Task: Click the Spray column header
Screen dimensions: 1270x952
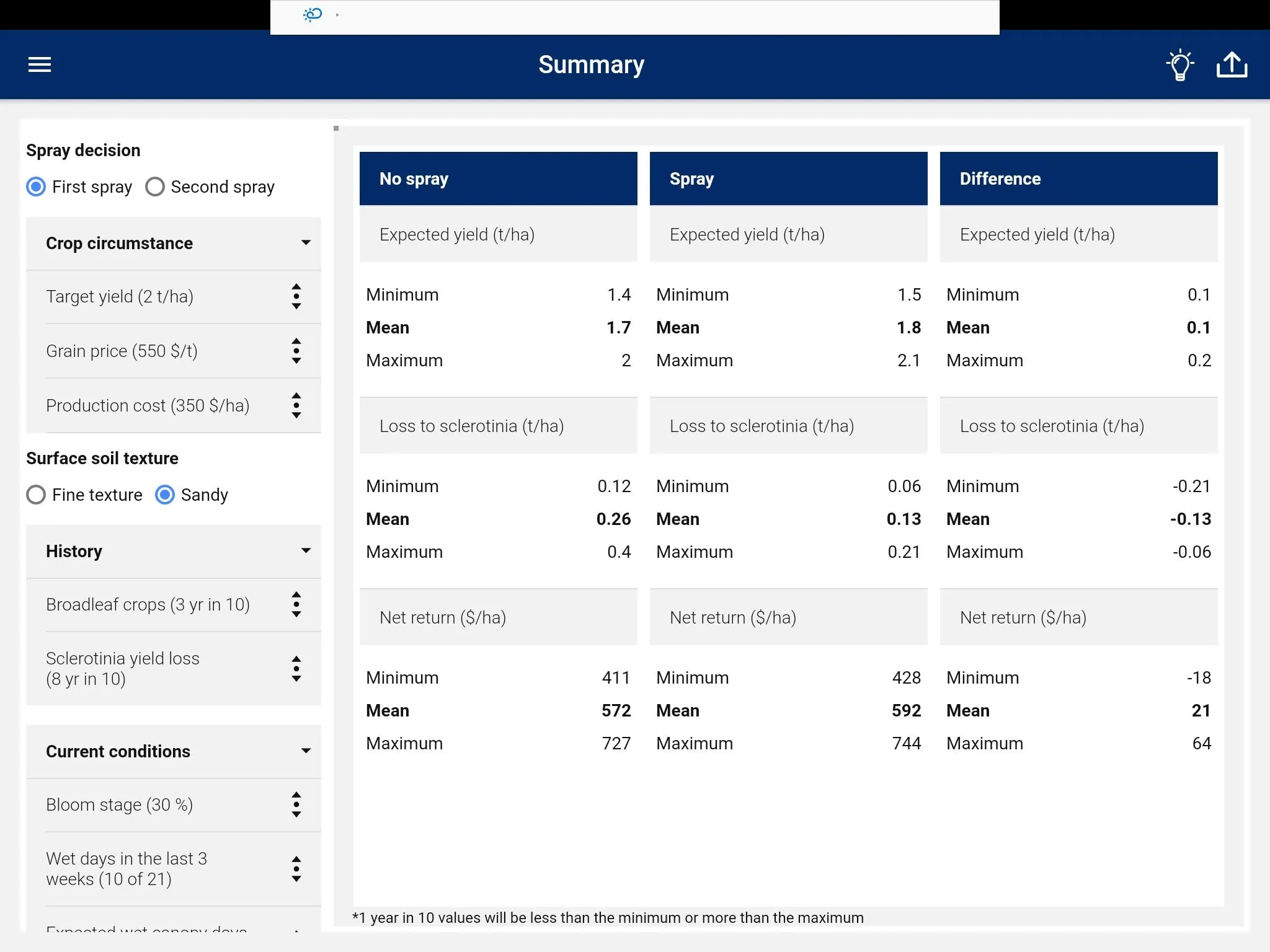Action: click(788, 179)
